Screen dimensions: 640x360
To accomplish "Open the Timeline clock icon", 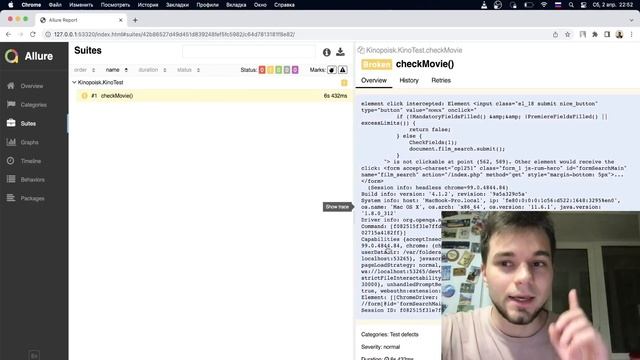I will pos(11,161).
